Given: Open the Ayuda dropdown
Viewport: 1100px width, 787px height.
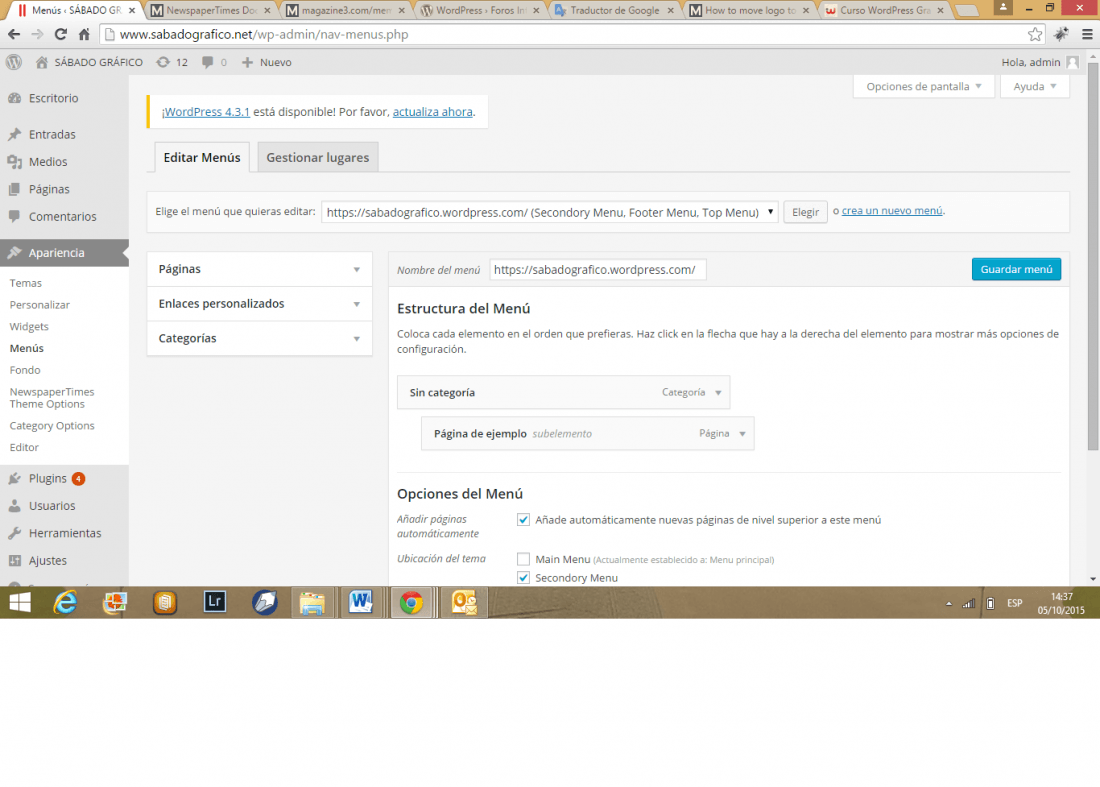Looking at the screenshot, I should (1035, 86).
